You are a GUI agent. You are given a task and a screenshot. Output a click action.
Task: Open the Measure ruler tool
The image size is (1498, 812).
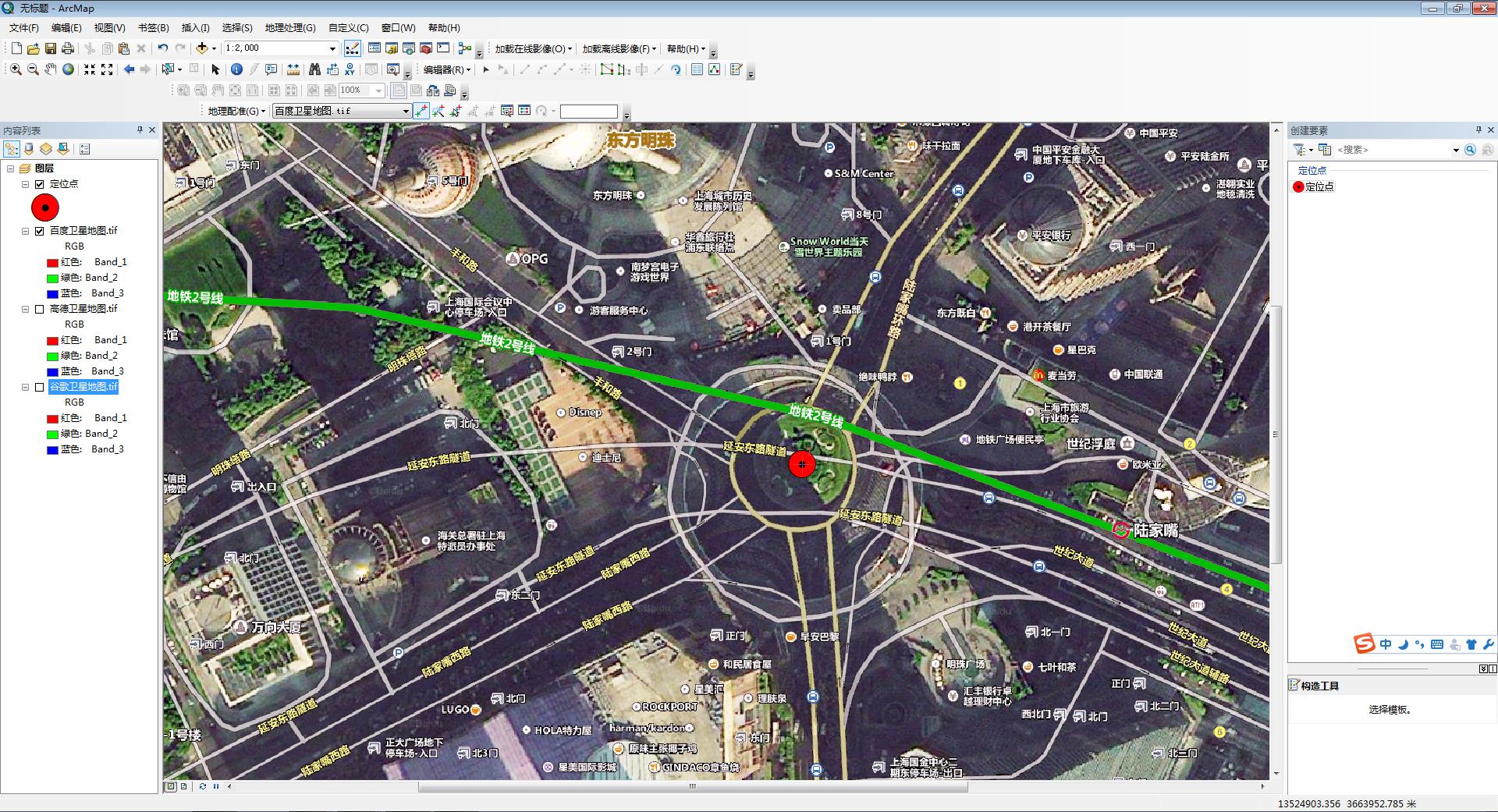pos(293,69)
